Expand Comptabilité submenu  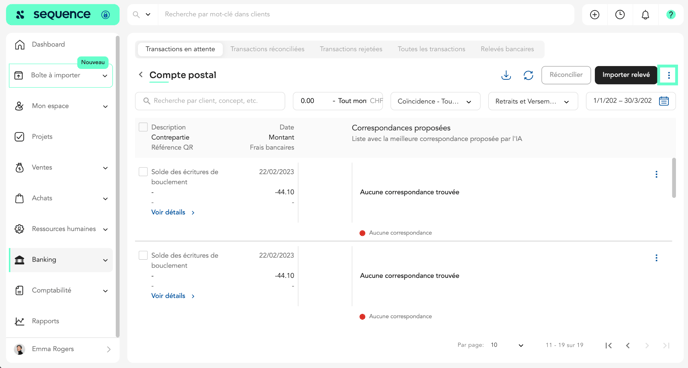105,291
